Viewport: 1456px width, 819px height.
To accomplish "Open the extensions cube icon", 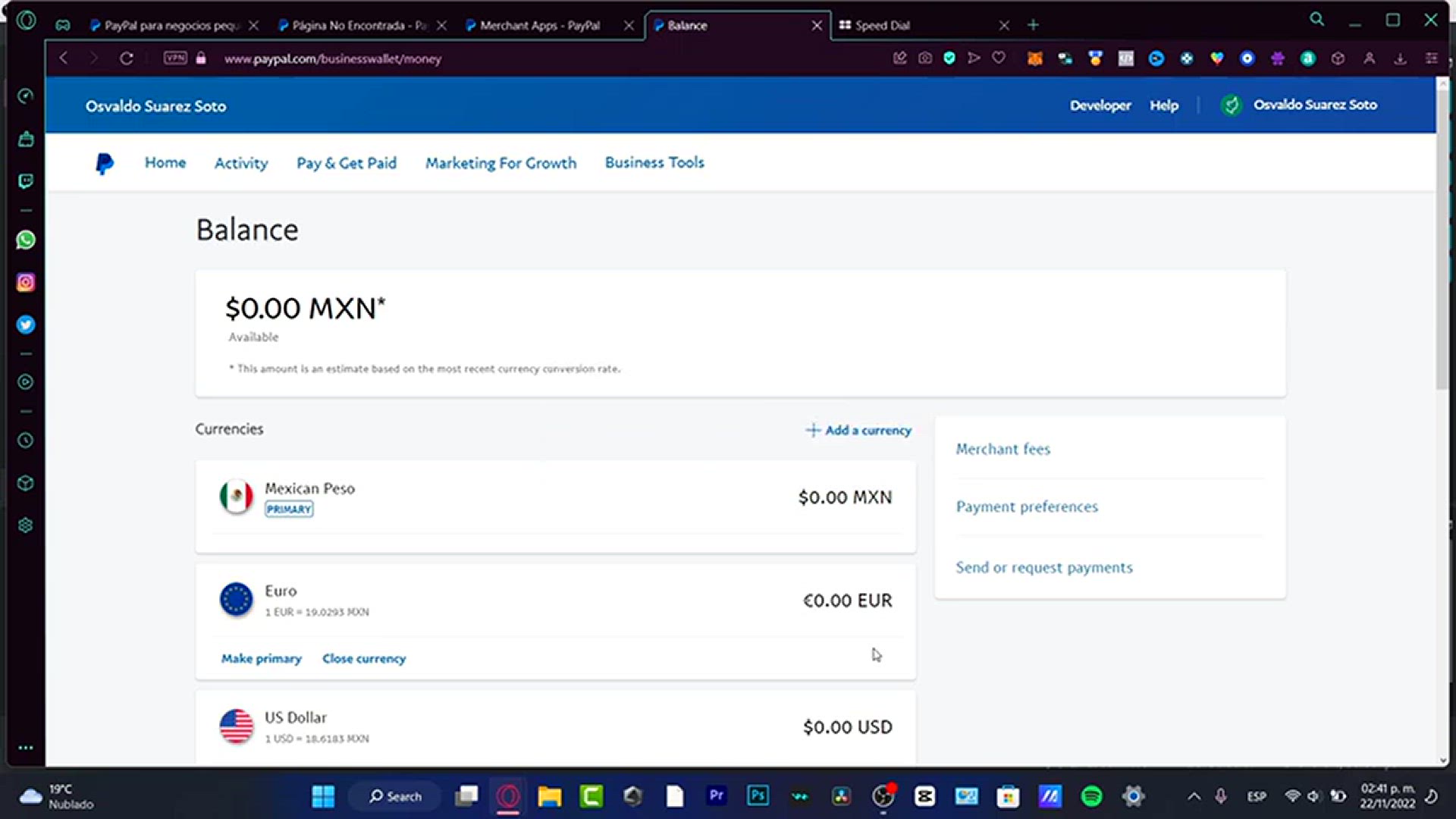I will pyautogui.click(x=1338, y=58).
